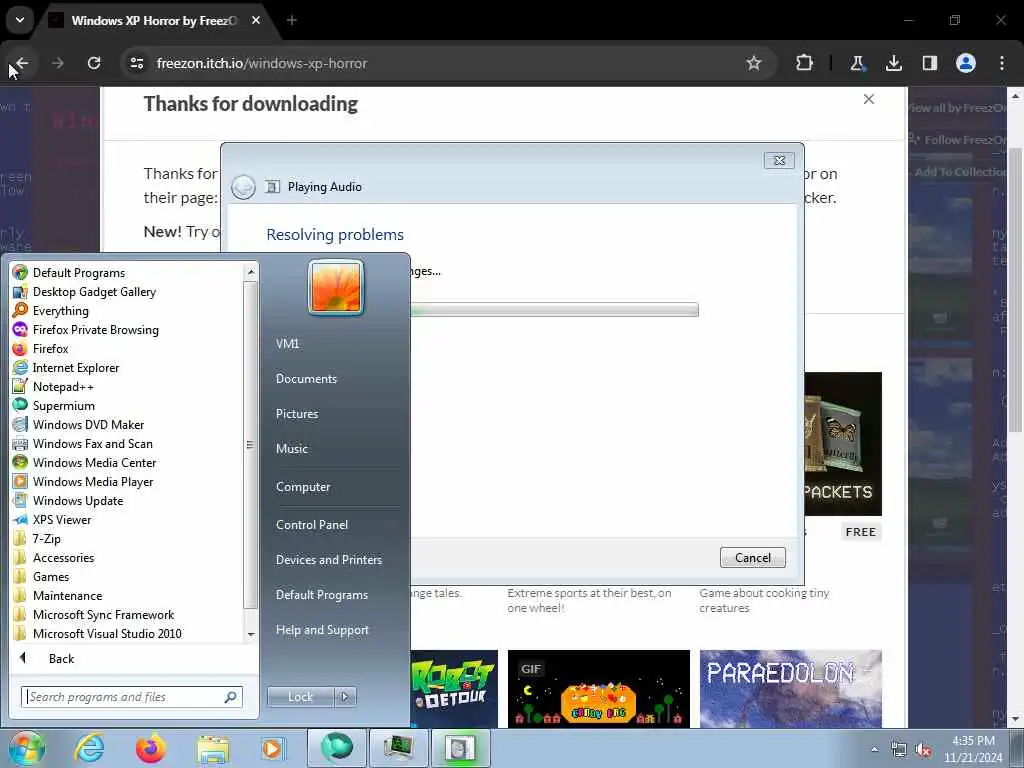
Task: Open a new Chrome tab
Action: pos(292,20)
